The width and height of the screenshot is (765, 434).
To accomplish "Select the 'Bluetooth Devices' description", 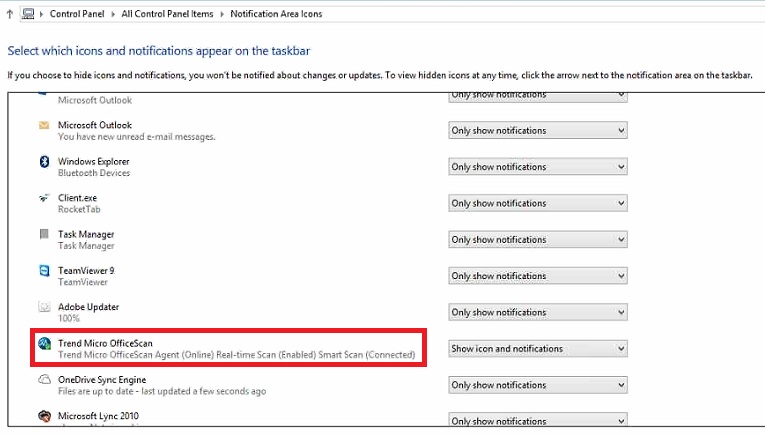I will click(x=94, y=173).
